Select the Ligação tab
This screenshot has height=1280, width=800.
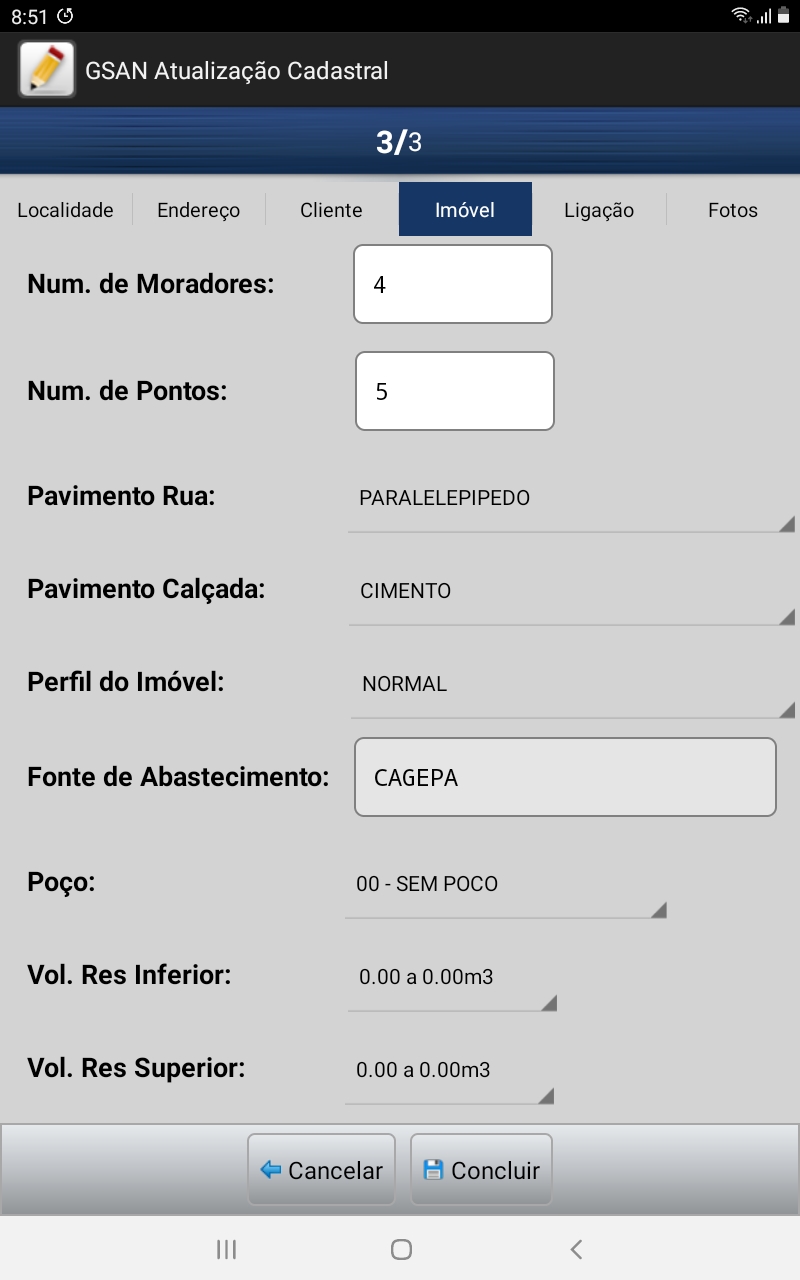tap(599, 210)
